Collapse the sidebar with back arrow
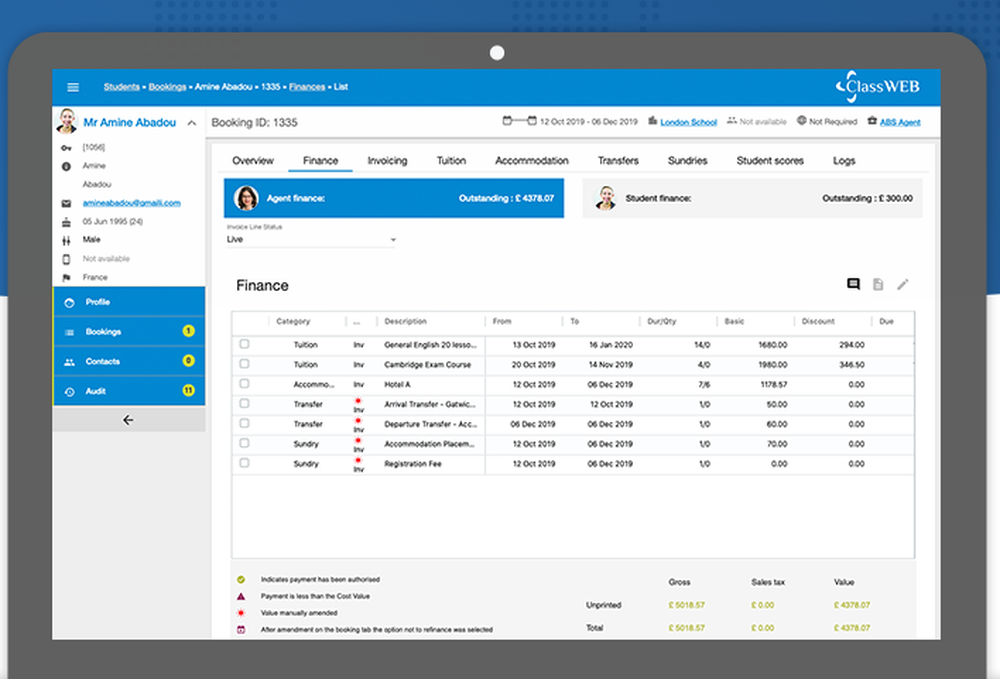This screenshot has width=1000, height=679. point(128,420)
